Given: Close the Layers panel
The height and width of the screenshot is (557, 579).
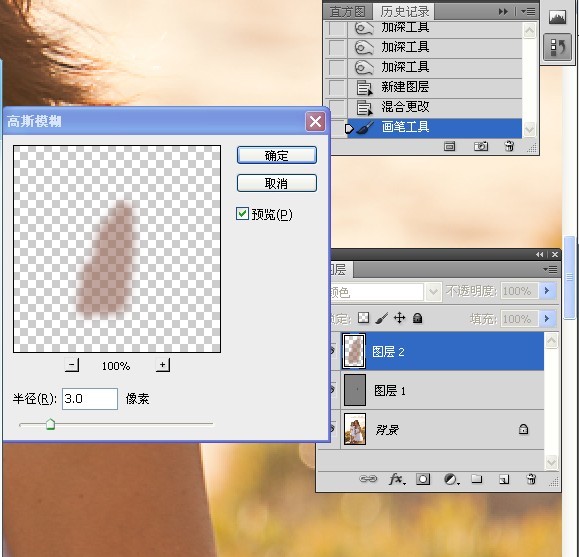Looking at the screenshot, I should pyautogui.click(x=555, y=254).
